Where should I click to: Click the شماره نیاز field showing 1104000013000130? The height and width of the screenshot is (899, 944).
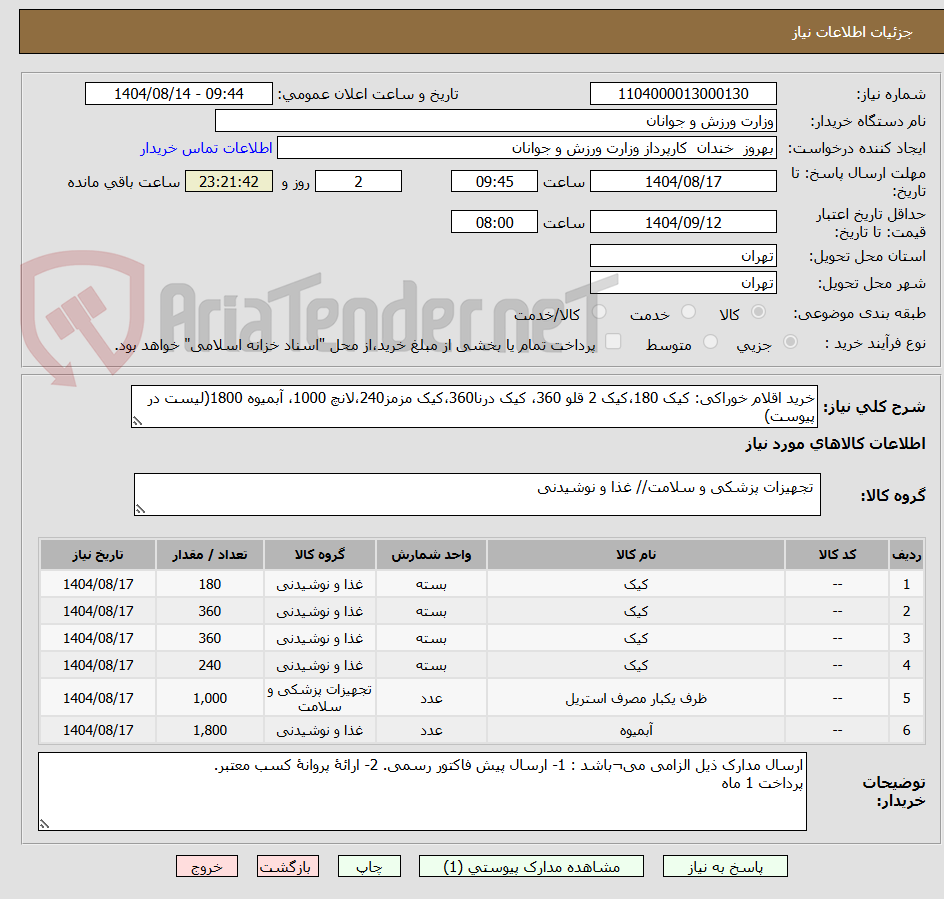pos(683,93)
